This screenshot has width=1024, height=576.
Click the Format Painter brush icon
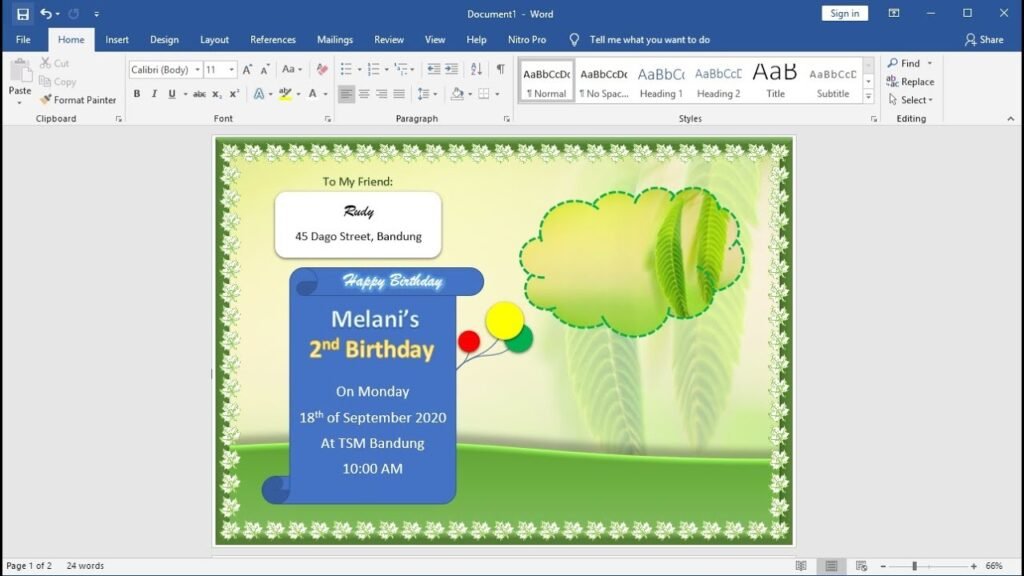45,99
